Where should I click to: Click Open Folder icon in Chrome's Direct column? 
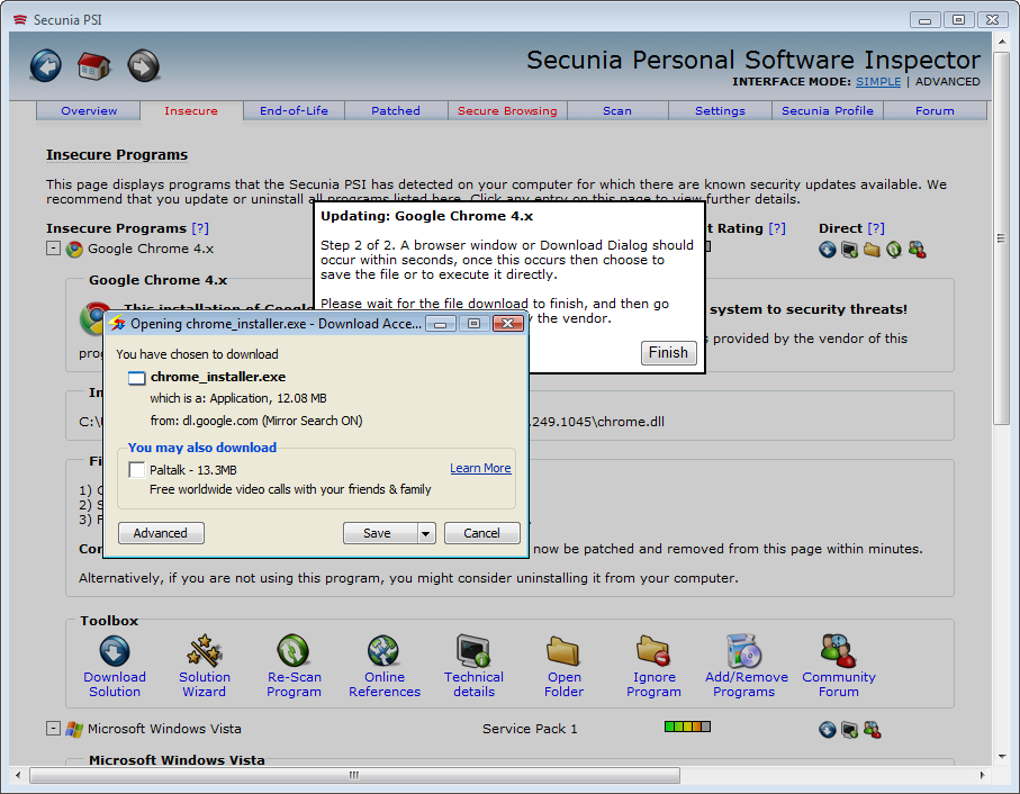872,249
